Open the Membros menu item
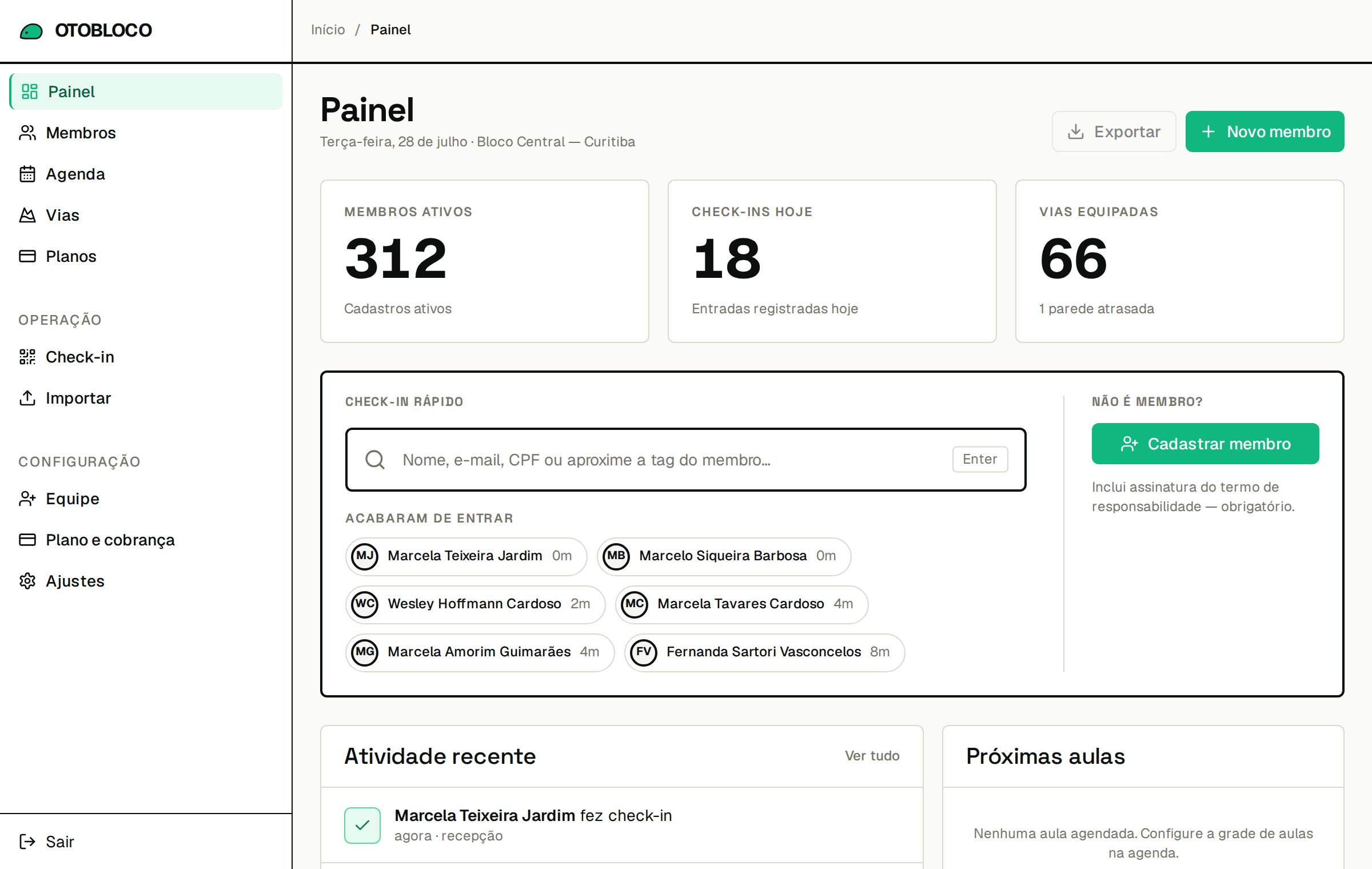1372x869 pixels. click(x=146, y=133)
